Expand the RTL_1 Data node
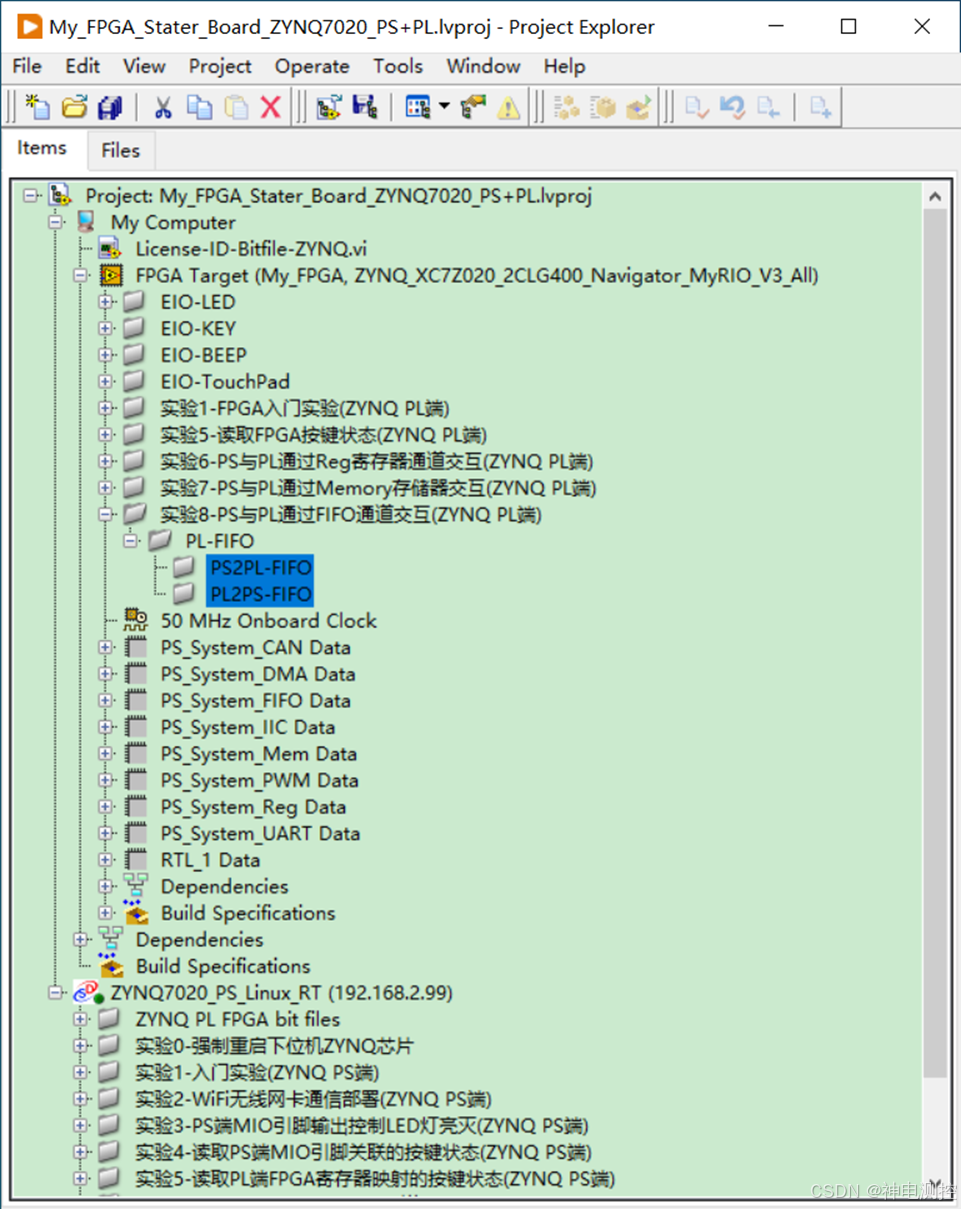Viewport: 961px width, 1209px height. tap(106, 860)
